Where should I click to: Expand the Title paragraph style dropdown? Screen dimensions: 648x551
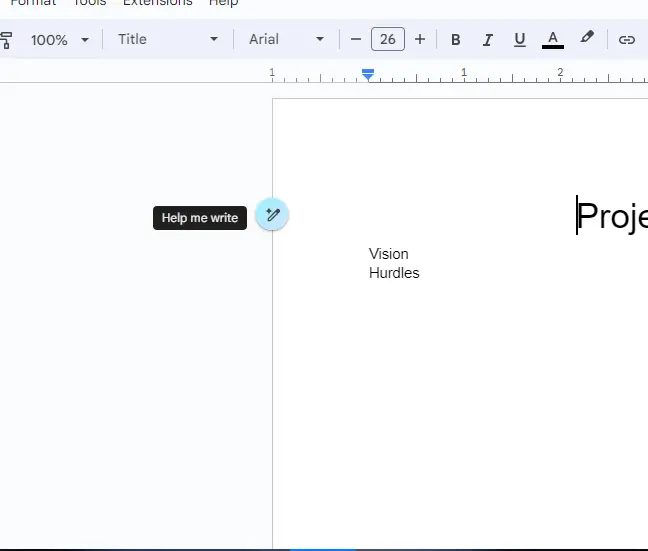pyautogui.click(x=168, y=40)
